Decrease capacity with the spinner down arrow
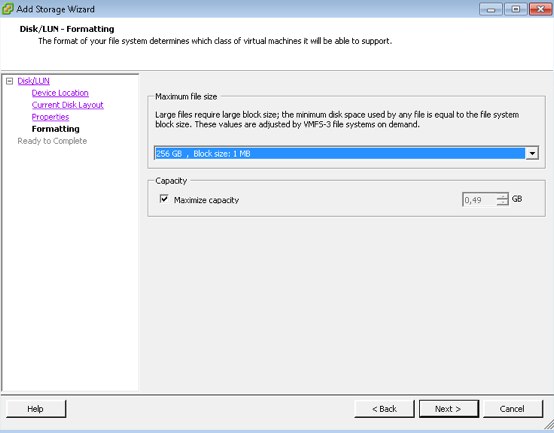The height and width of the screenshot is (433, 554). pos(502,203)
